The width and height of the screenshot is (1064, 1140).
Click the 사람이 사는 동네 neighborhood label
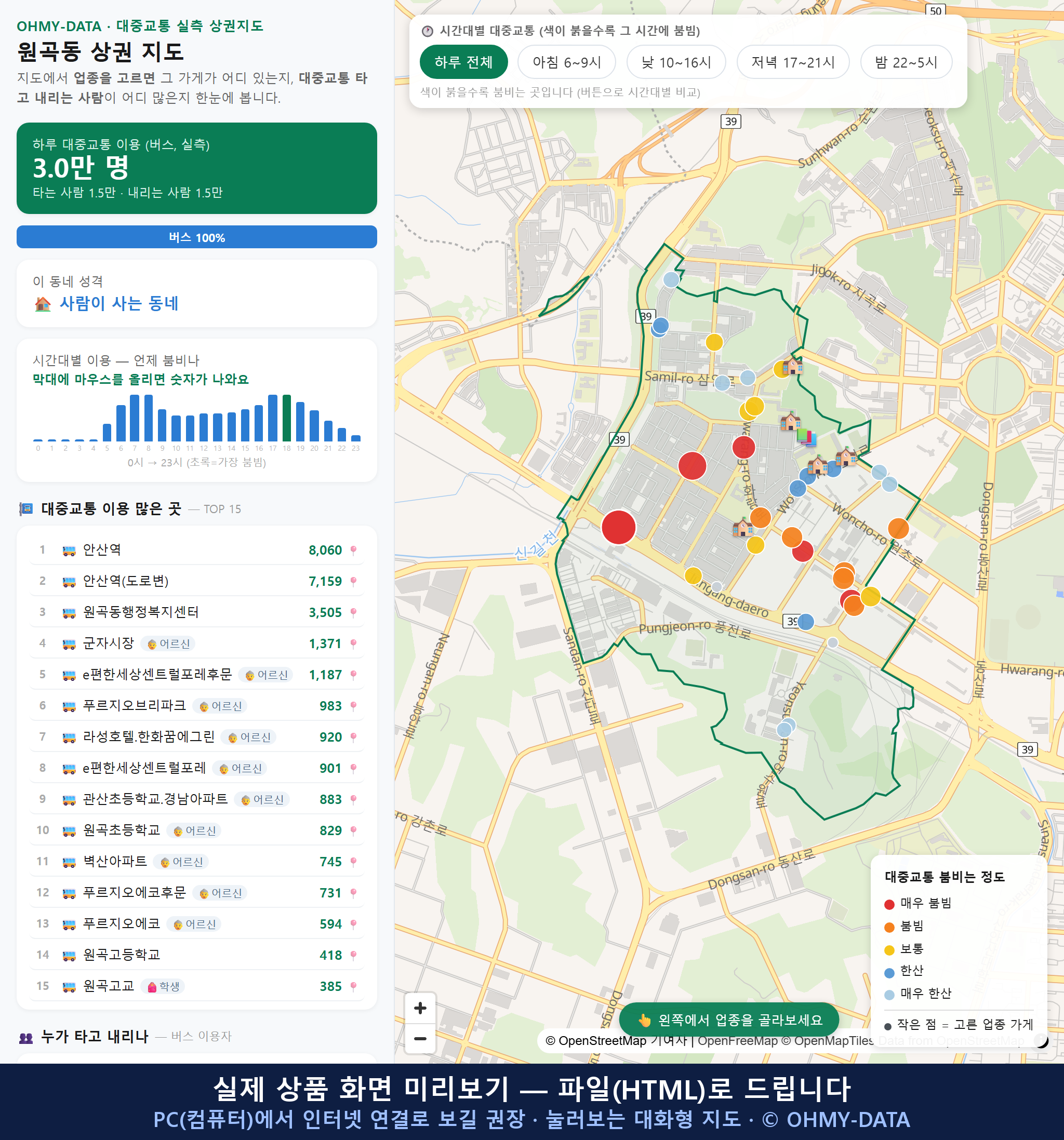coord(119,303)
